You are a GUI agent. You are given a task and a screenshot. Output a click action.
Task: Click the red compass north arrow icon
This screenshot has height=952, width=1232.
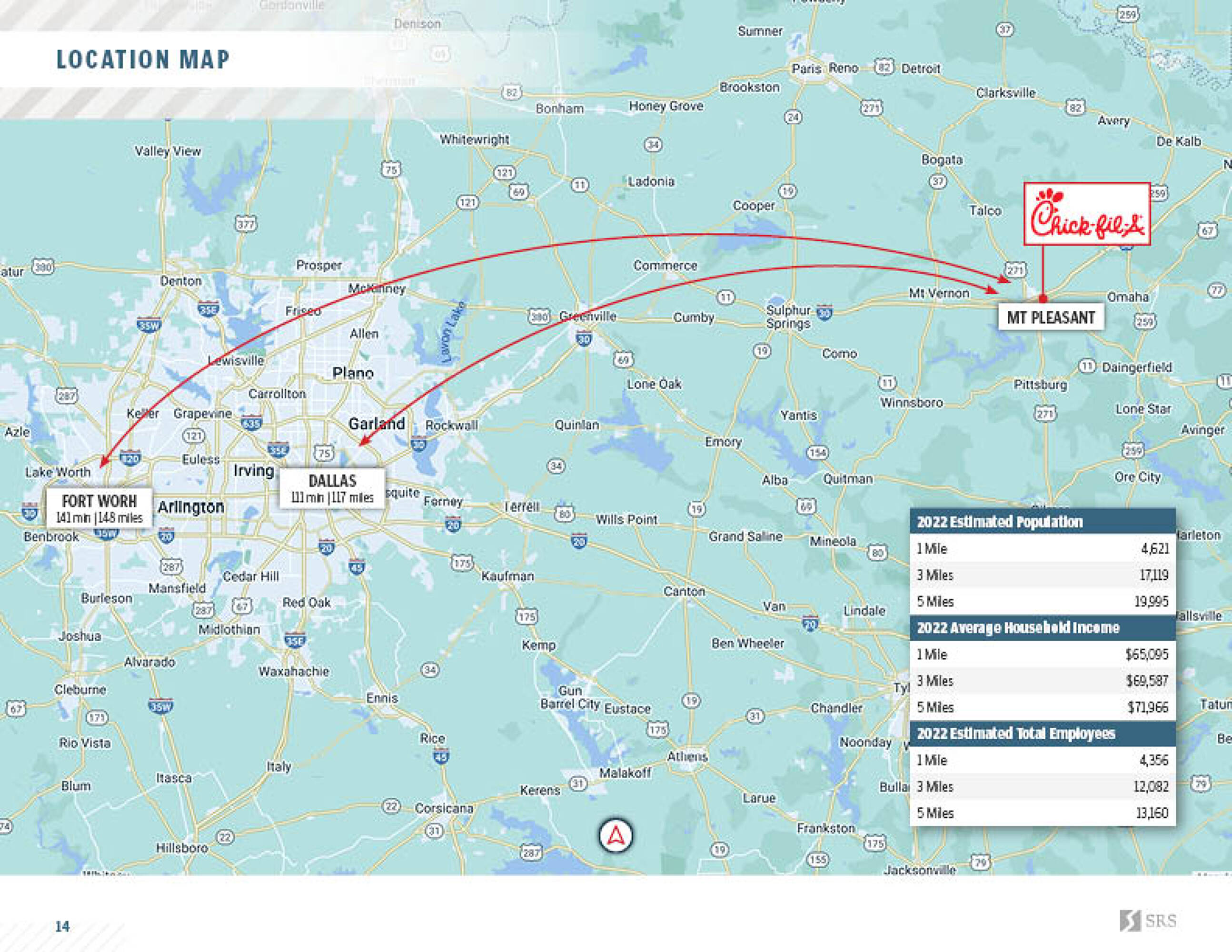(x=616, y=836)
